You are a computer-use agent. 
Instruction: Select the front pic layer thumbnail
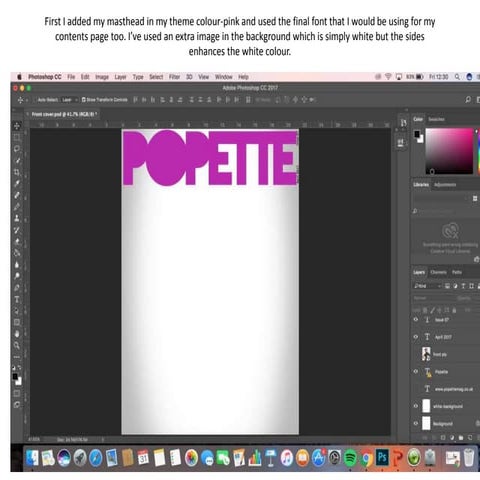click(426, 354)
